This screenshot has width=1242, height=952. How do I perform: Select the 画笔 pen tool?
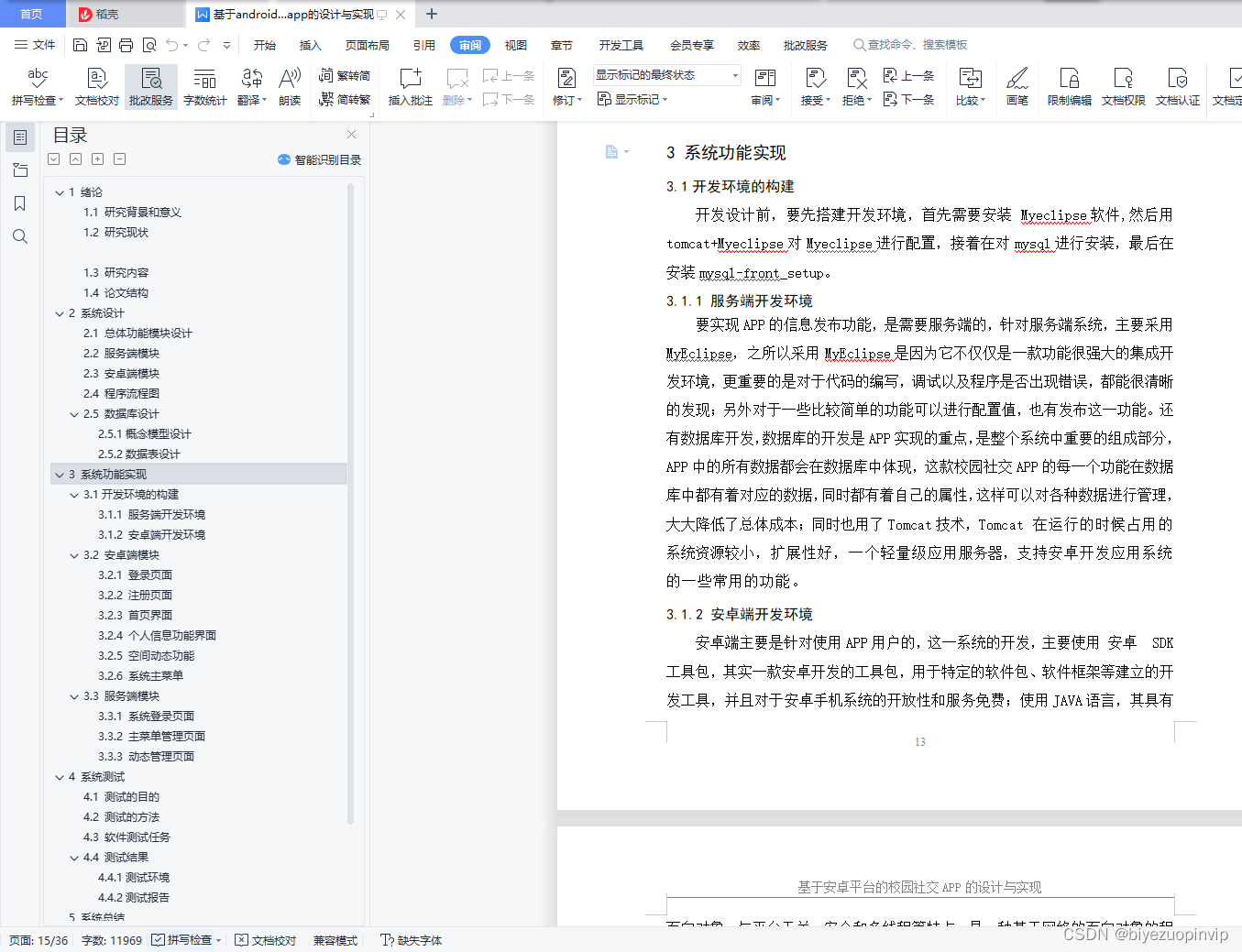coord(1017,86)
